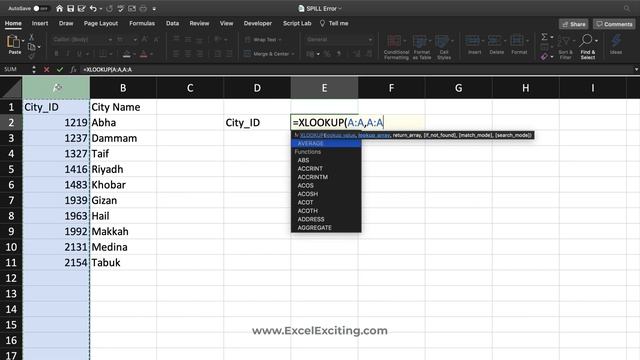Viewport: 640px width, 360px height.
Task: Click the Cut scissors icon
Action: 31,37
